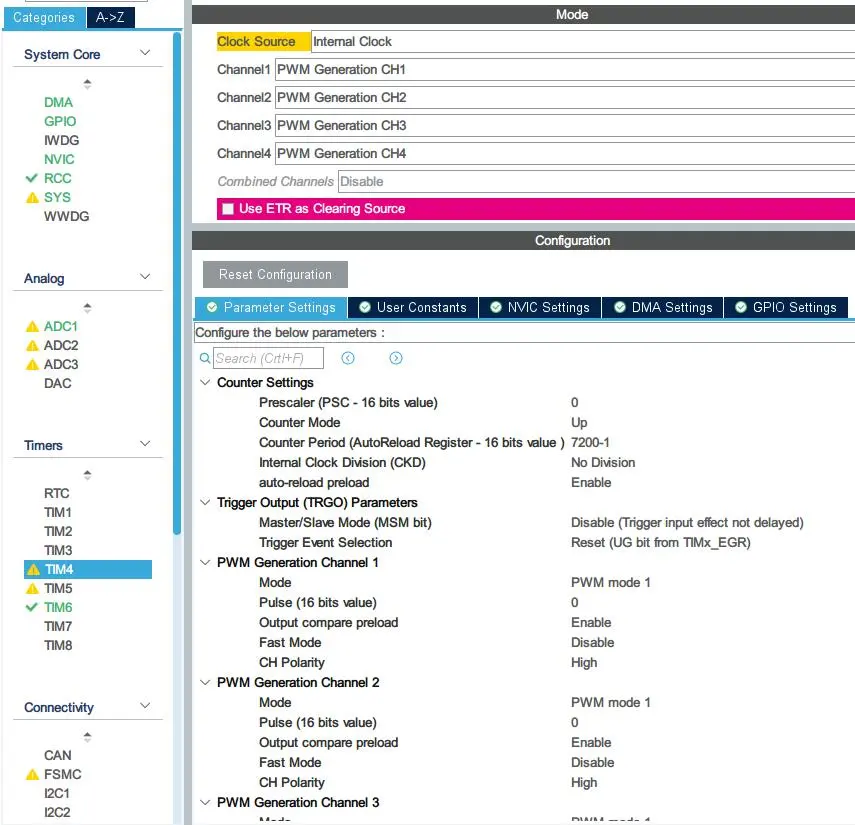This screenshot has width=855, height=825.
Task: Click the warning icon next to ADC1
Action: click(x=32, y=327)
